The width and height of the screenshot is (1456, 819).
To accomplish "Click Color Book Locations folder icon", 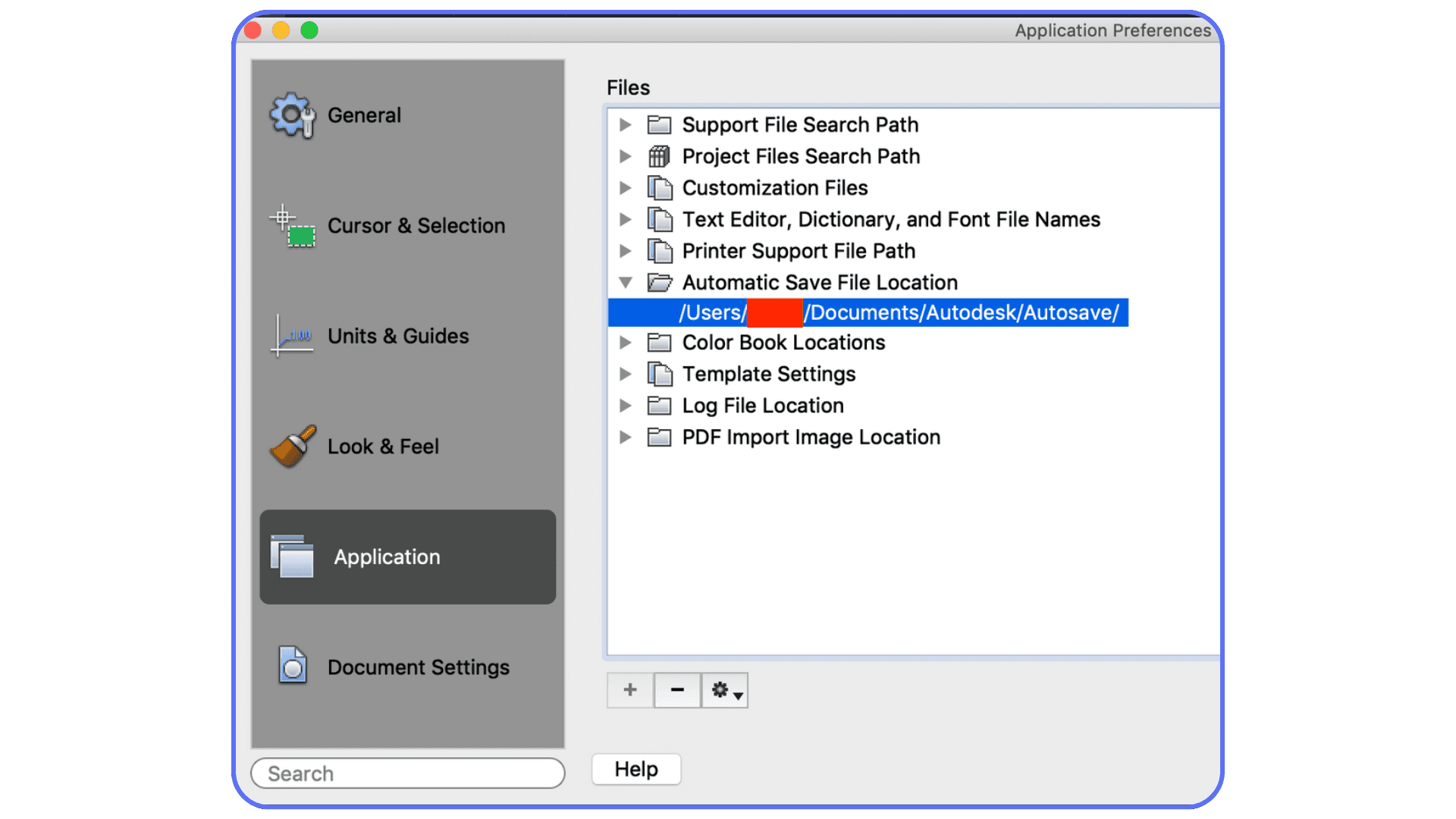I will [659, 343].
